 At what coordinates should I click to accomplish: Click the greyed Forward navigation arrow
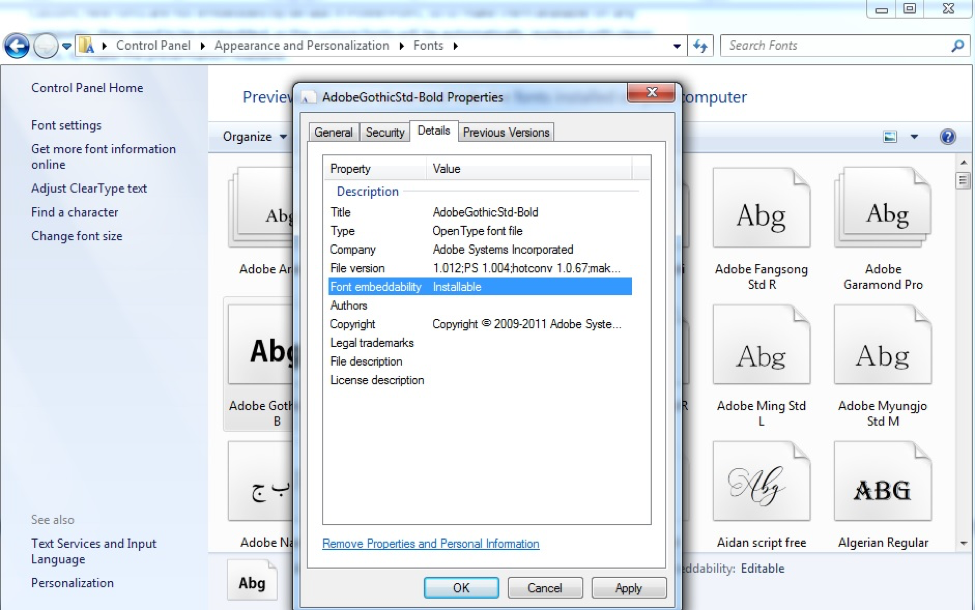pyautogui.click(x=45, y=45)
